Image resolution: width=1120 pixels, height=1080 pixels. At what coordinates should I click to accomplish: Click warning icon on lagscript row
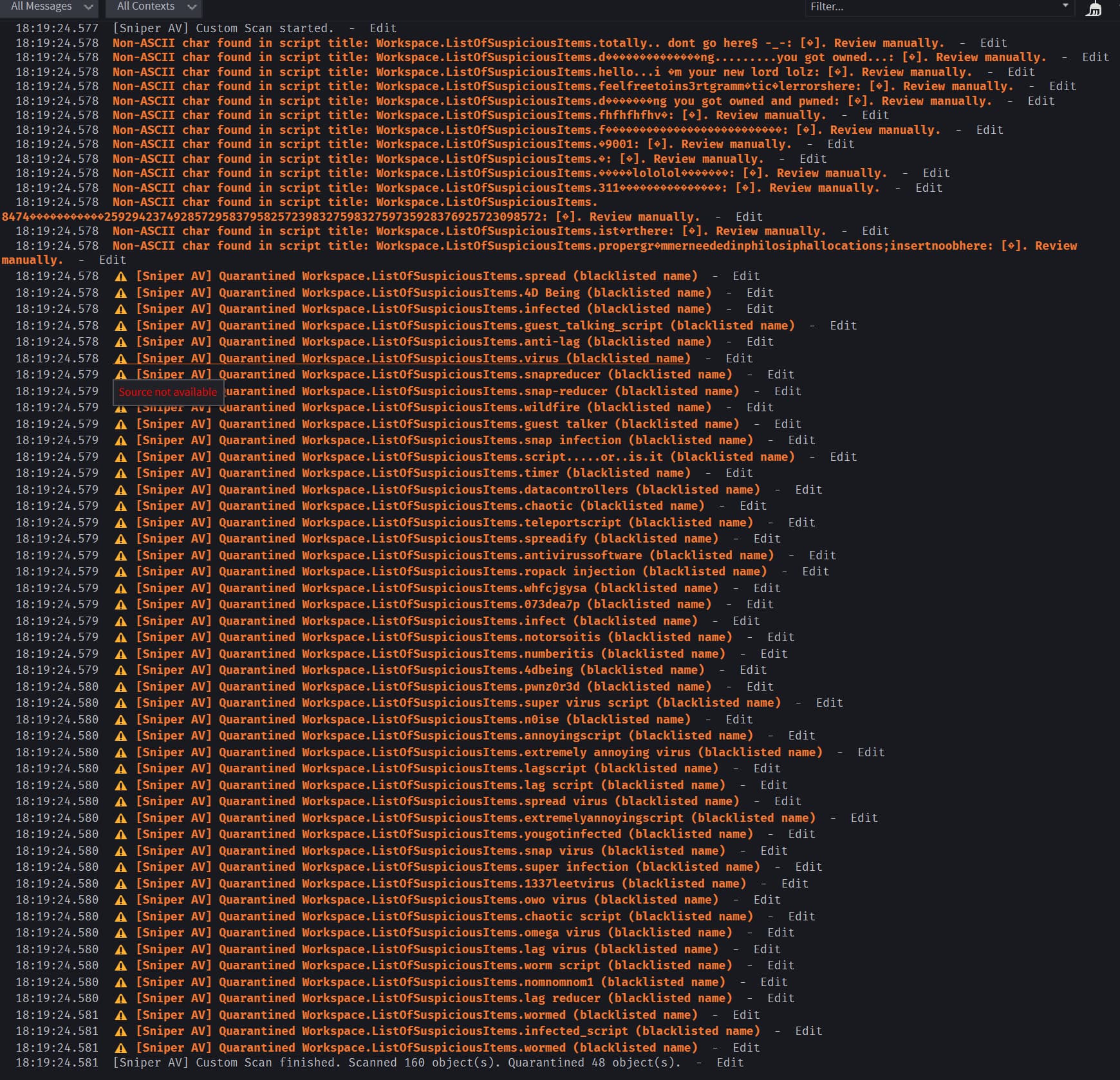pyautogui.click(x=121, y=769)
